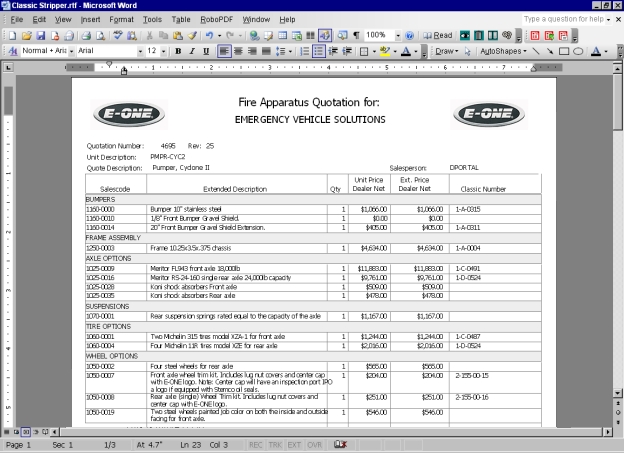The height and width of the screenshot is (453, 624).
Task: Run the spelling and grammar check
Action: click(117, 36)
